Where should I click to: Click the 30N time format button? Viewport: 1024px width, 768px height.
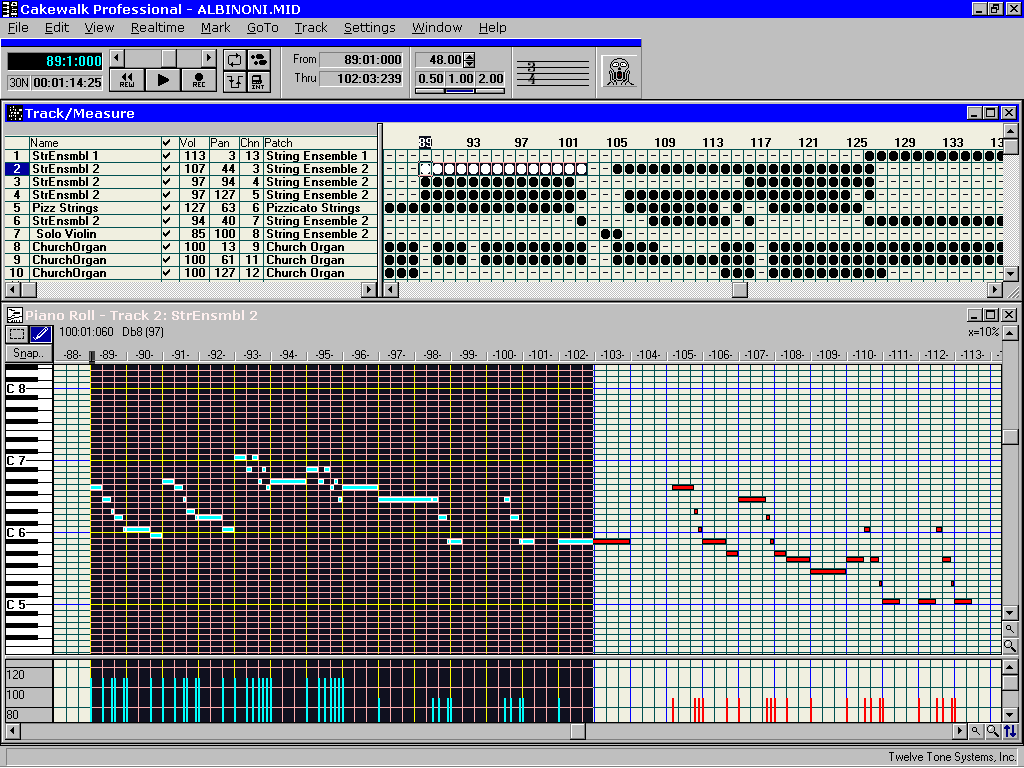click(x=19, y=83)
